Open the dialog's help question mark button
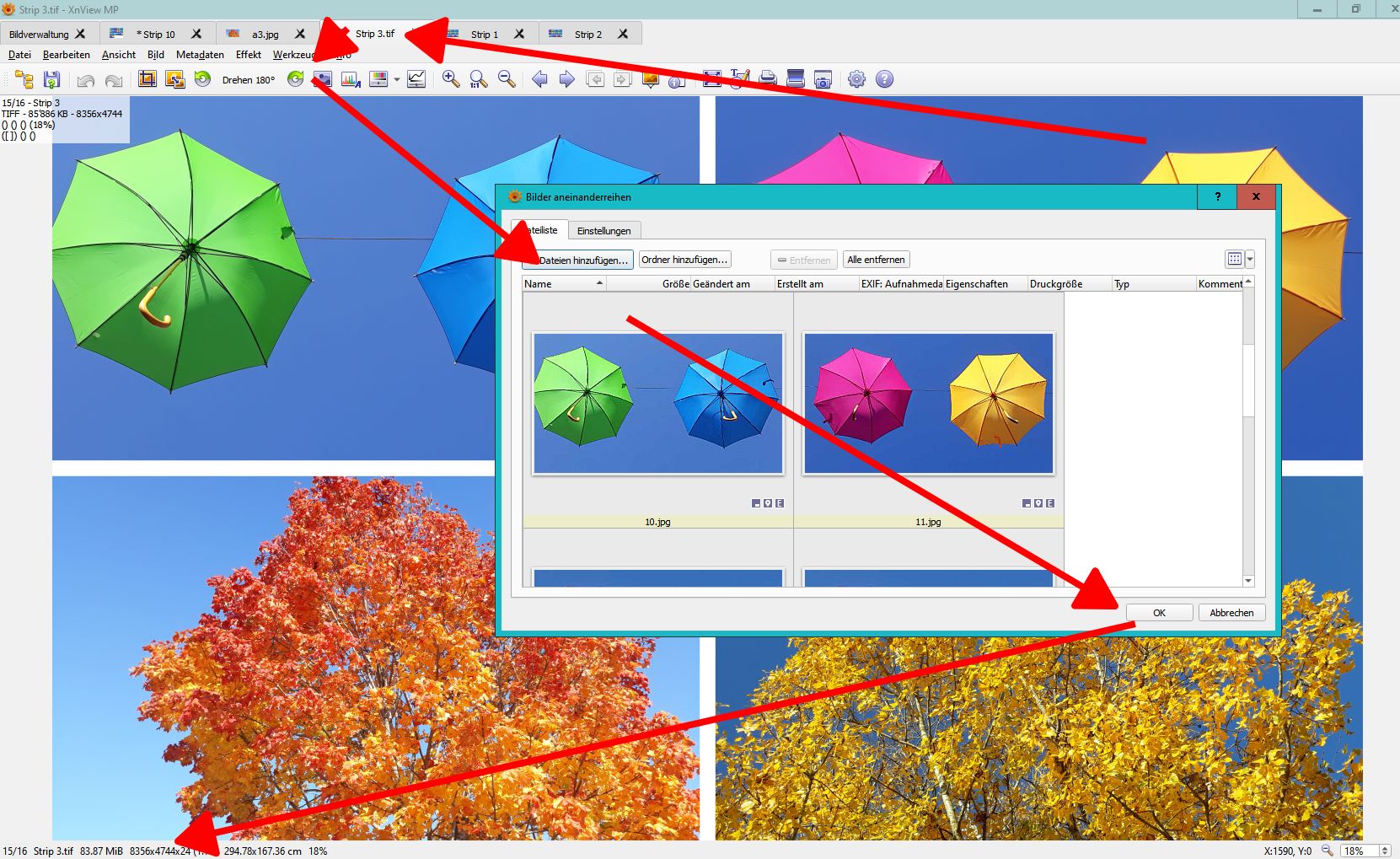 (x=1217, y=196)
